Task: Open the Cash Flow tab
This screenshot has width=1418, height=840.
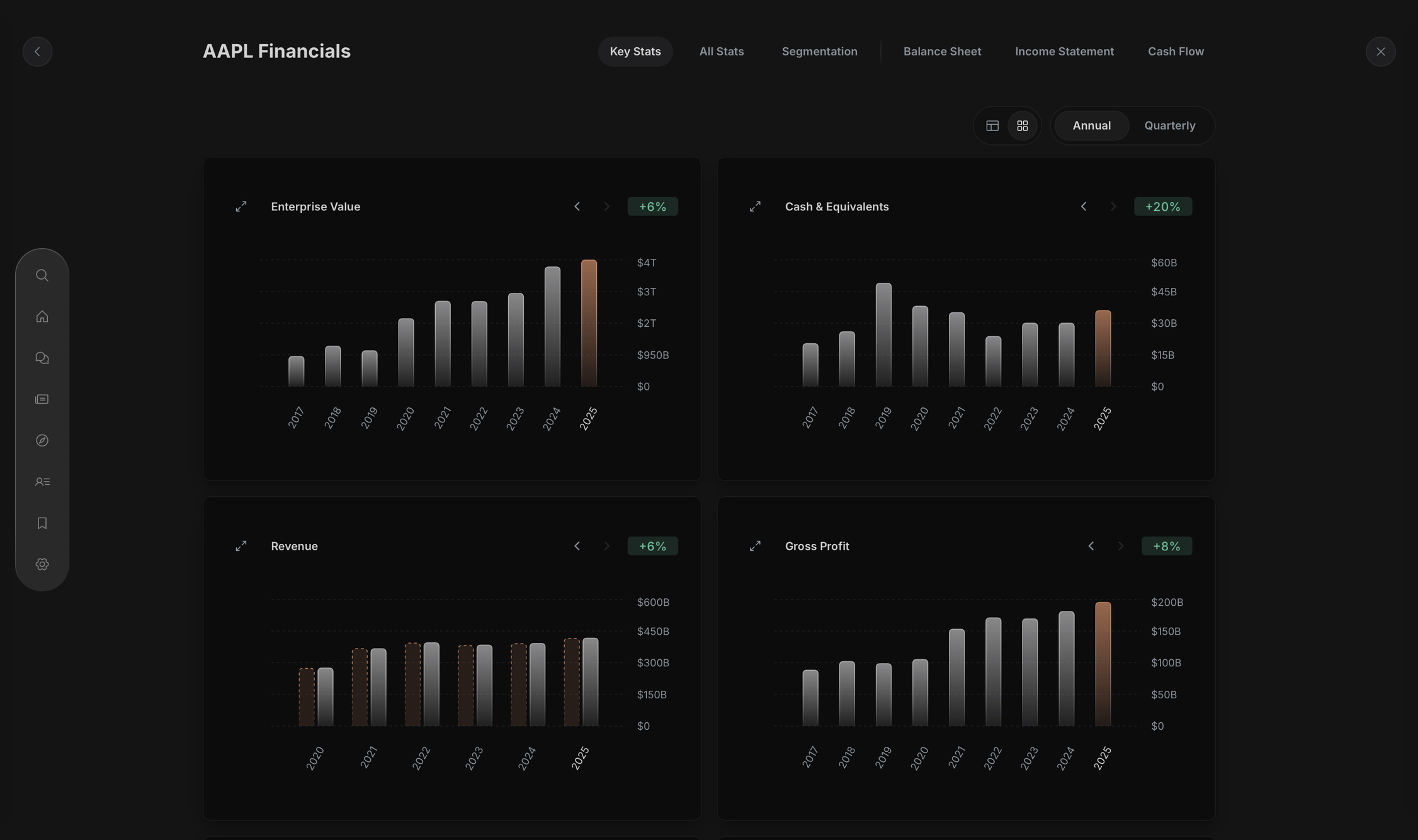Action: (1176, 52)
